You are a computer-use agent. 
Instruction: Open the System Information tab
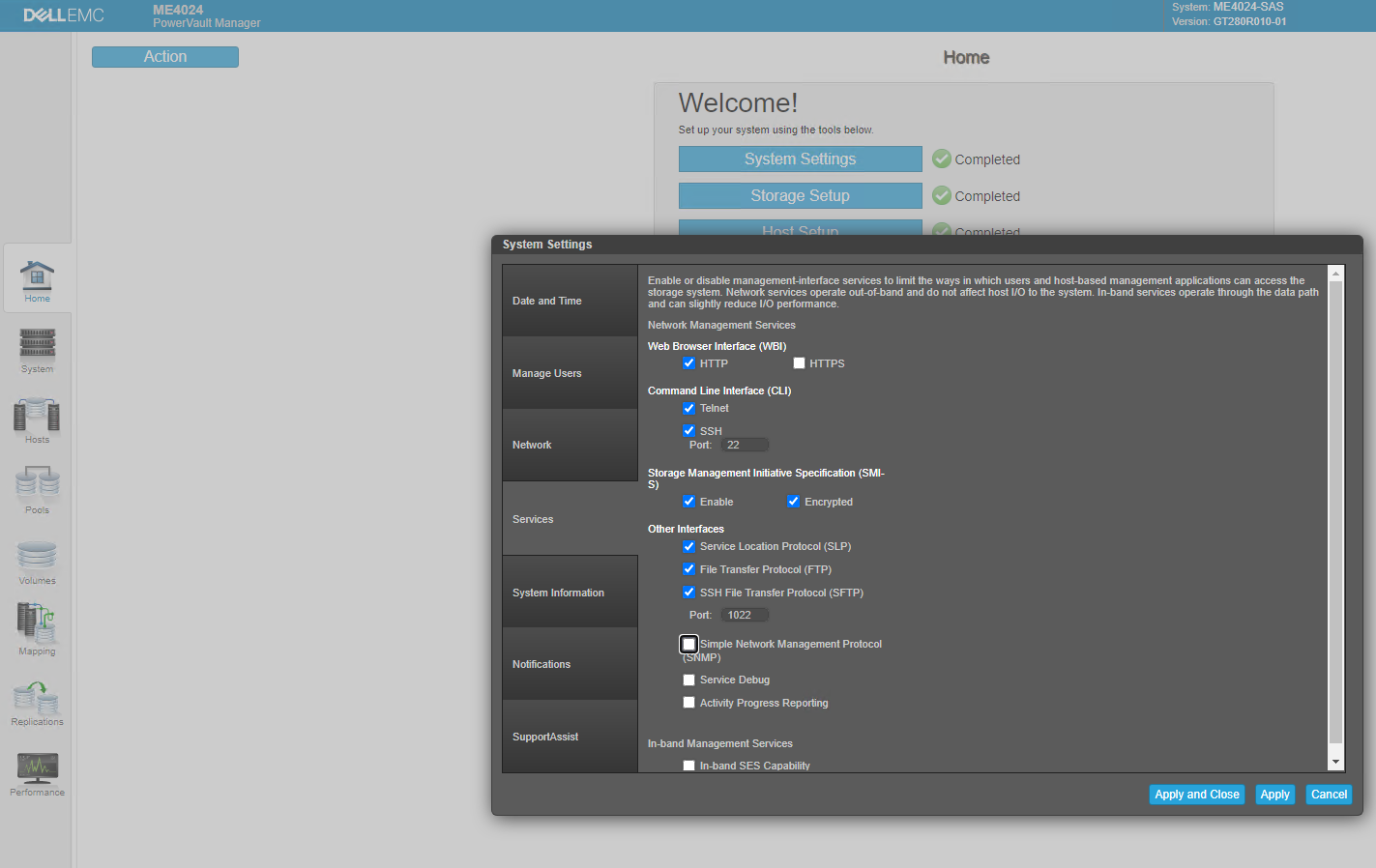point(570,593)
